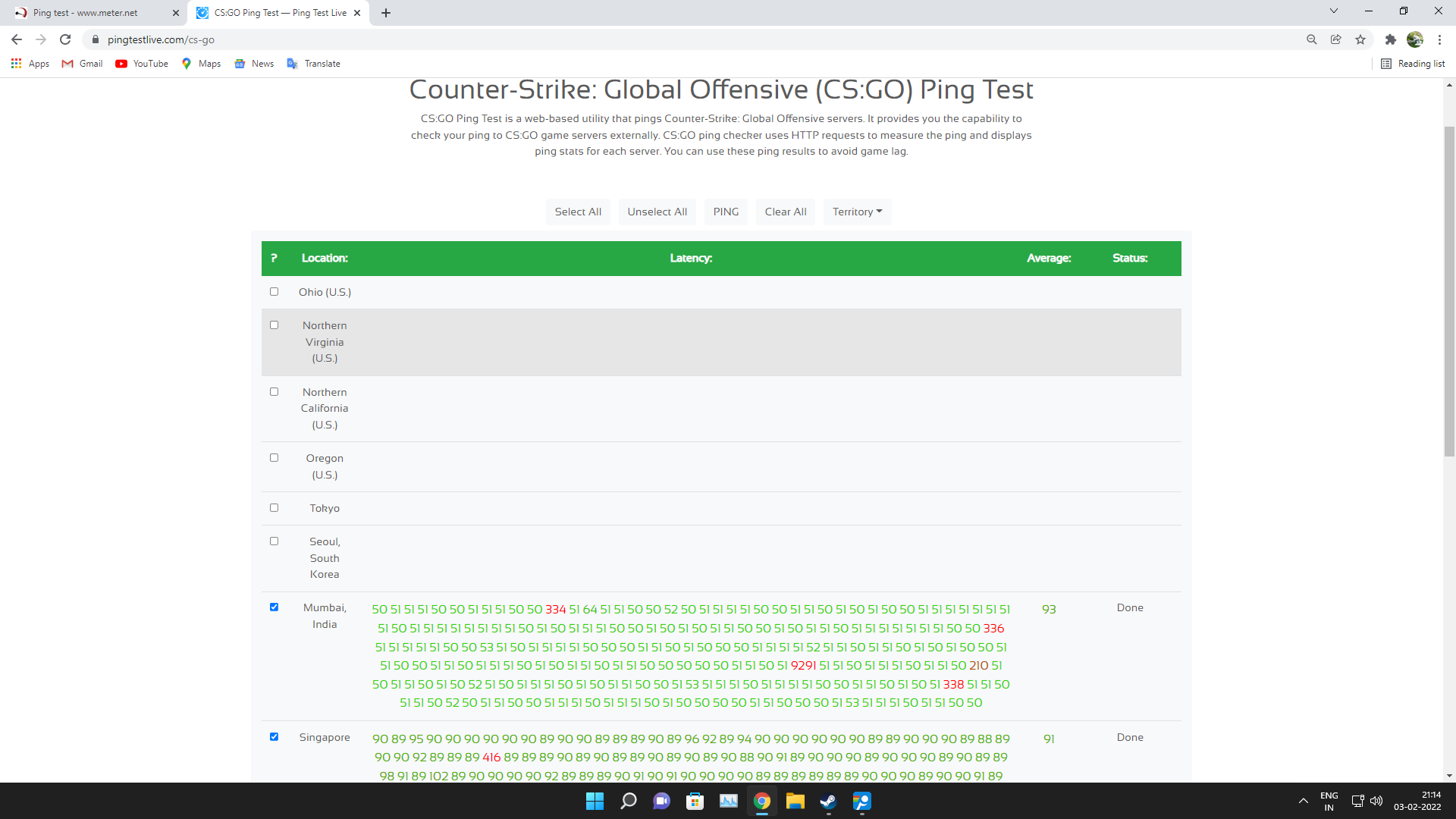Open network status in tray
1456x819 pixels.
(1357, 801)
